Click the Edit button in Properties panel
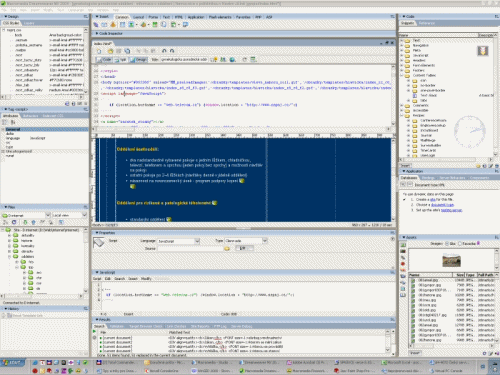The image size is (500, 375). (x=244, y=248)
